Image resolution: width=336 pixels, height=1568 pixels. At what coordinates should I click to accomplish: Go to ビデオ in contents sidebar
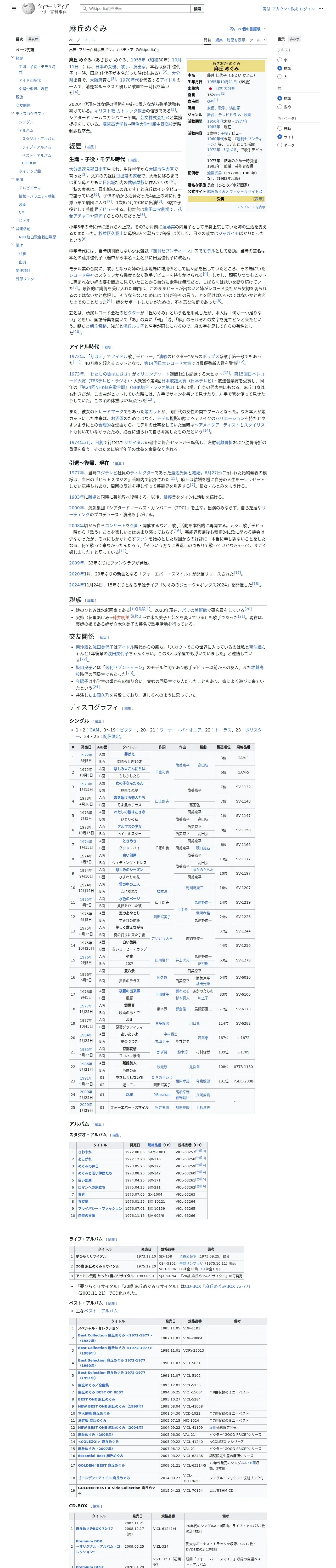(24, 220)
